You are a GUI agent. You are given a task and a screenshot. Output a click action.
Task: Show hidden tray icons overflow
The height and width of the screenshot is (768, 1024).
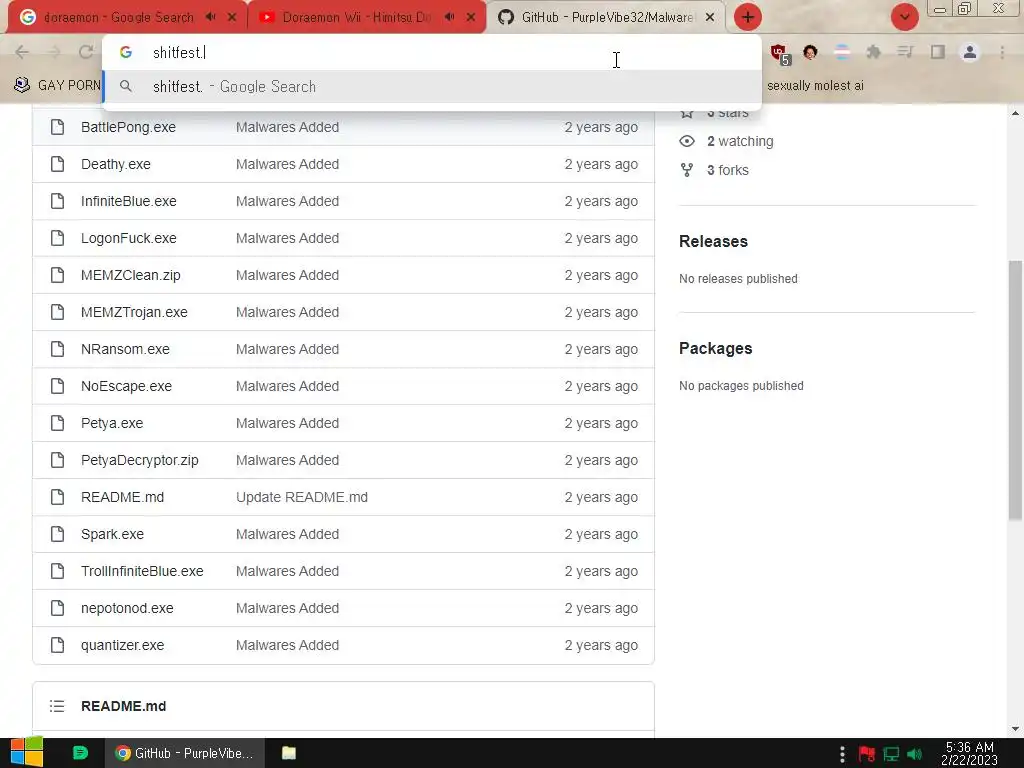[842, 754]
